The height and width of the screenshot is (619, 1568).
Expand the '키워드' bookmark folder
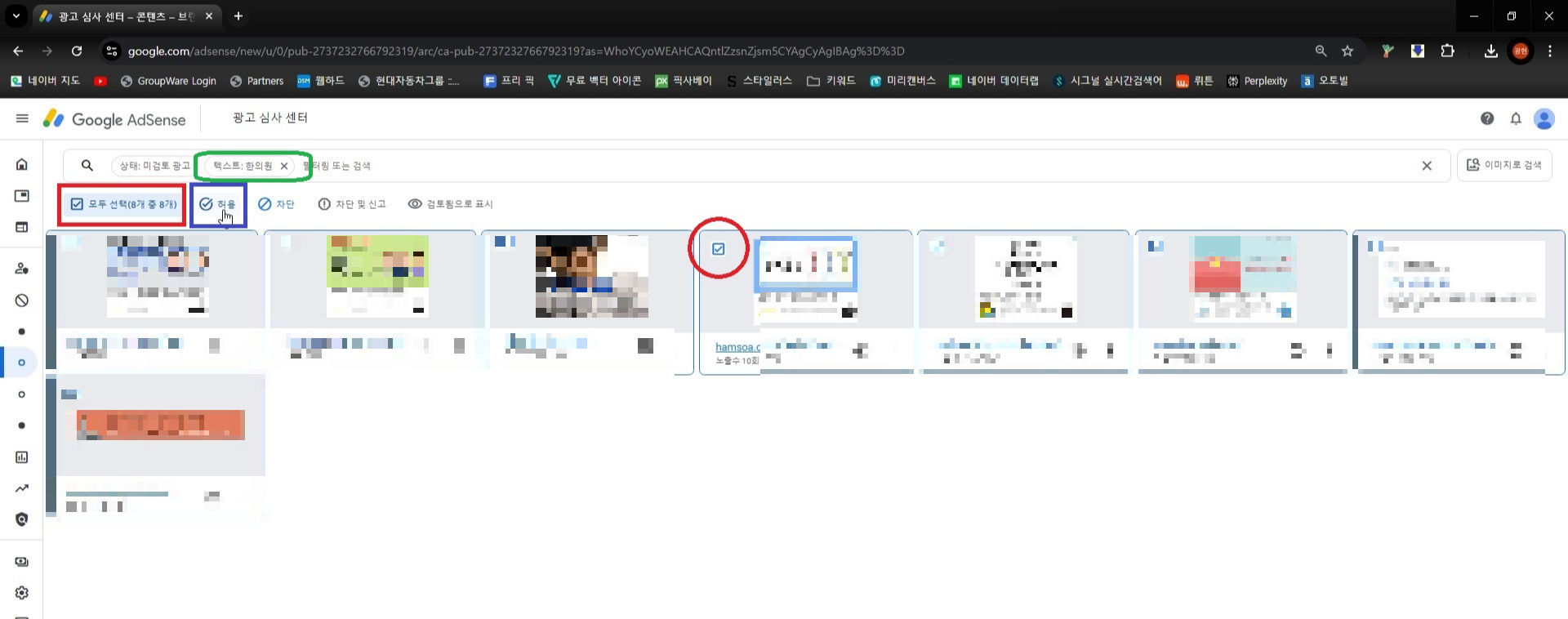831,81
